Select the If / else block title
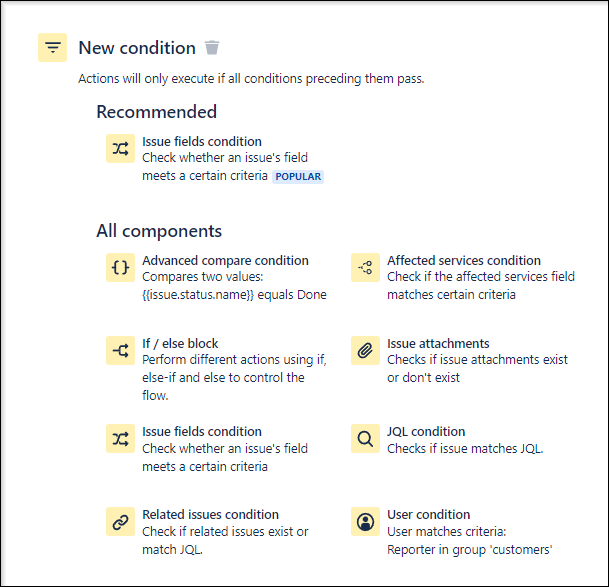This screenshot has width=609, height=587. pos(180,343)
